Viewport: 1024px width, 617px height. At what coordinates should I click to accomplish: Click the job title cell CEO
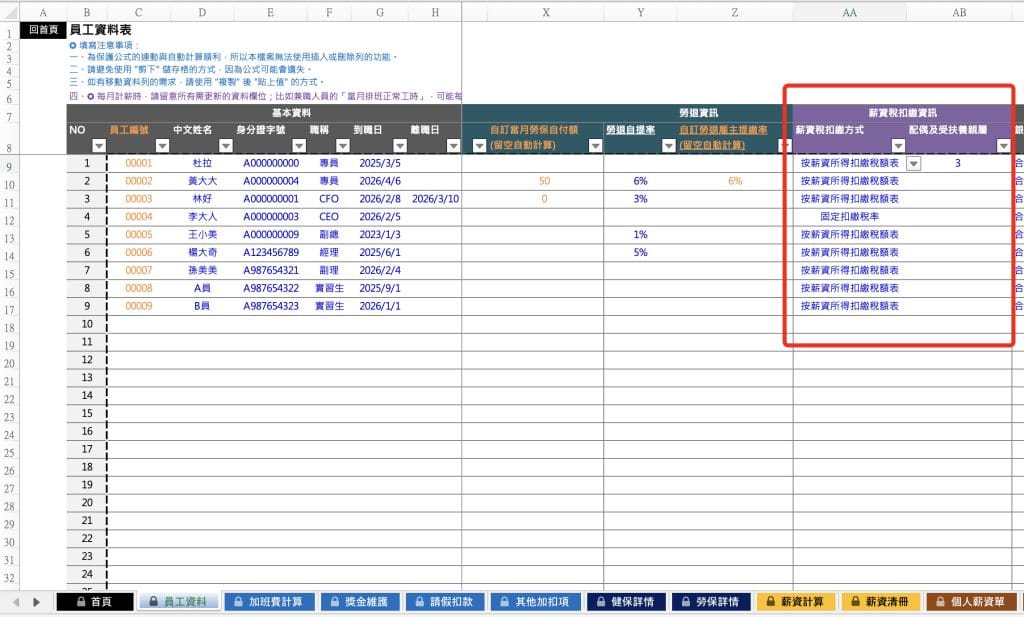(x=328, y=217)
